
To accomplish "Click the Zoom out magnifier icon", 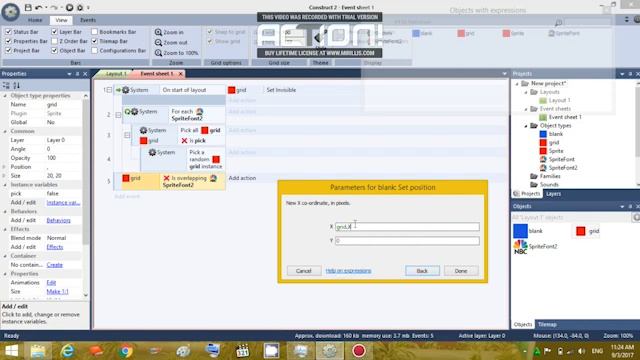I will [x=158, y=42].
